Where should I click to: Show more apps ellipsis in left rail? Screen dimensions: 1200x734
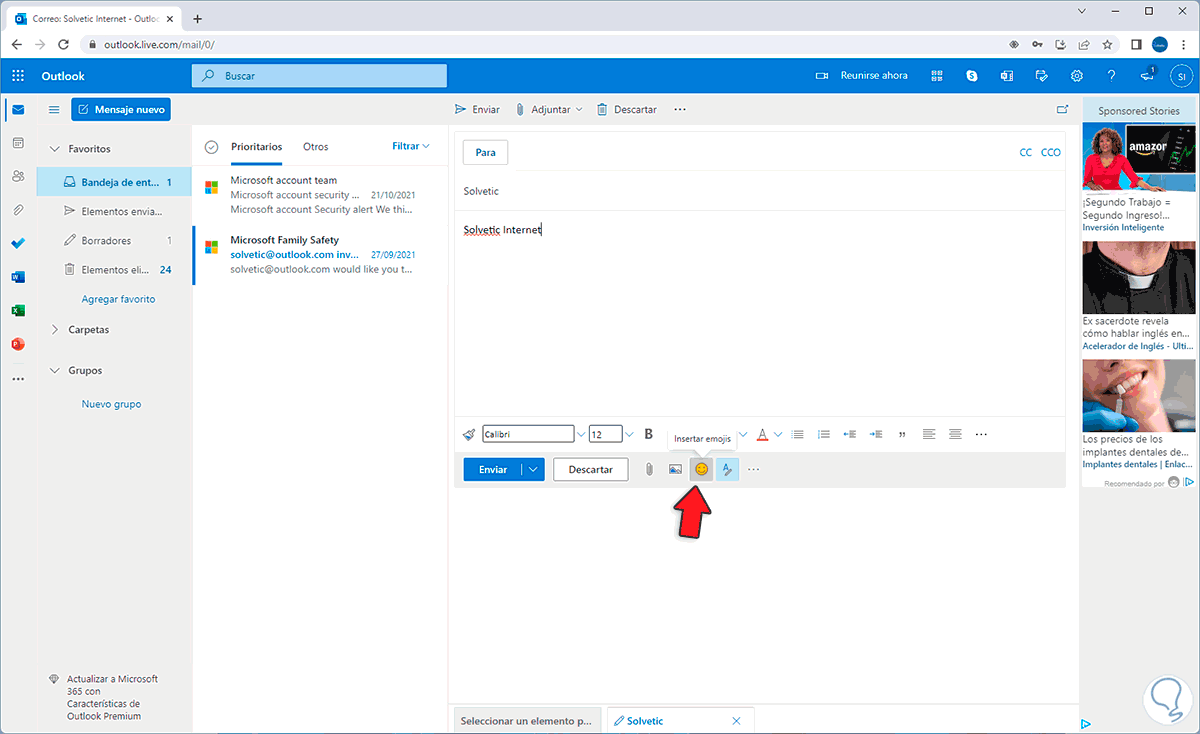18,379
